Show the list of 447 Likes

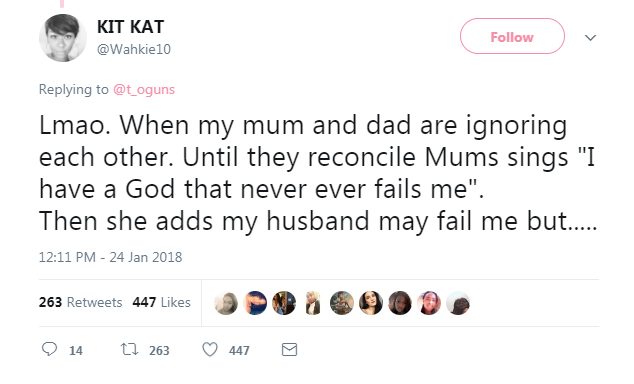(161, 302)
